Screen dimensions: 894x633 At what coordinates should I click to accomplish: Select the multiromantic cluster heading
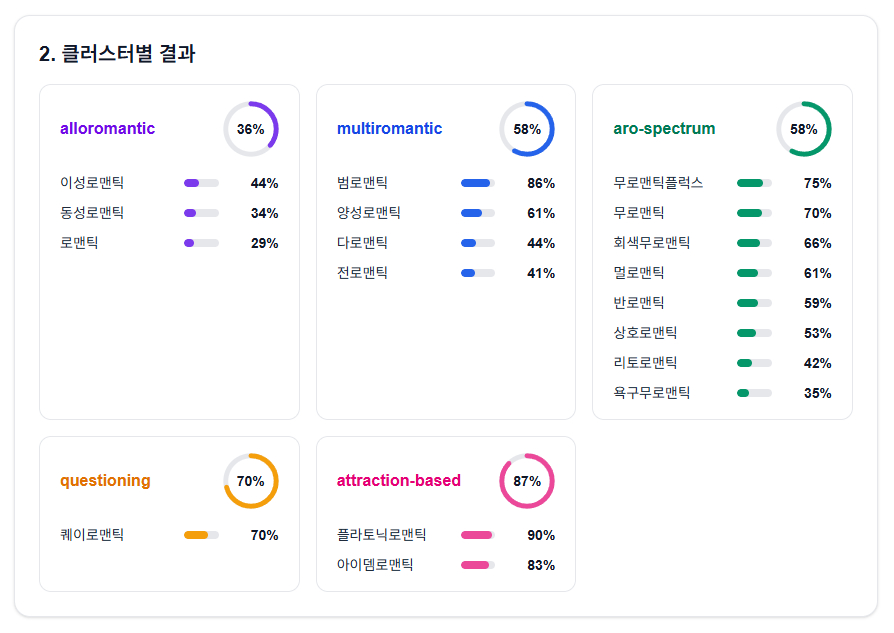[389, 129]
